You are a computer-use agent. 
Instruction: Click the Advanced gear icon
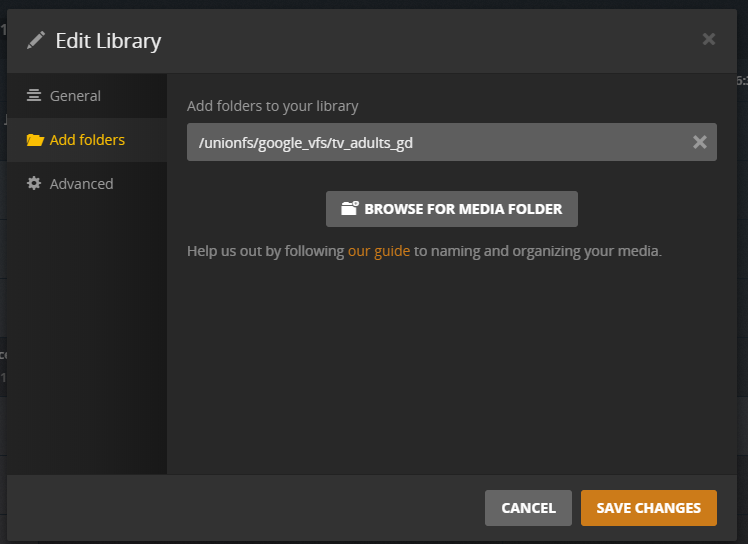[34, 183]
